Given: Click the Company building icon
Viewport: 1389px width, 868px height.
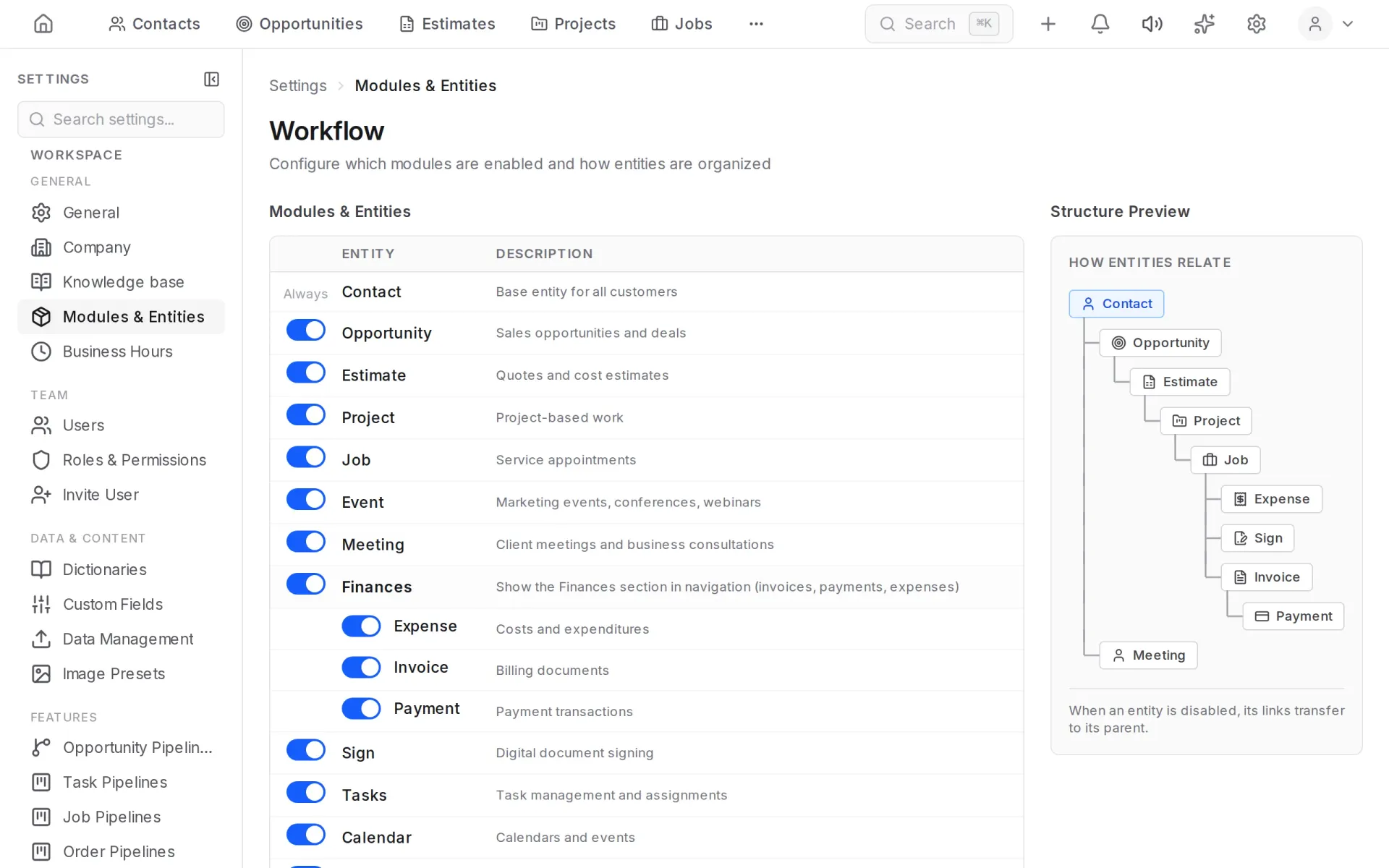Looking at the screenshot, I should click(41, 247).
